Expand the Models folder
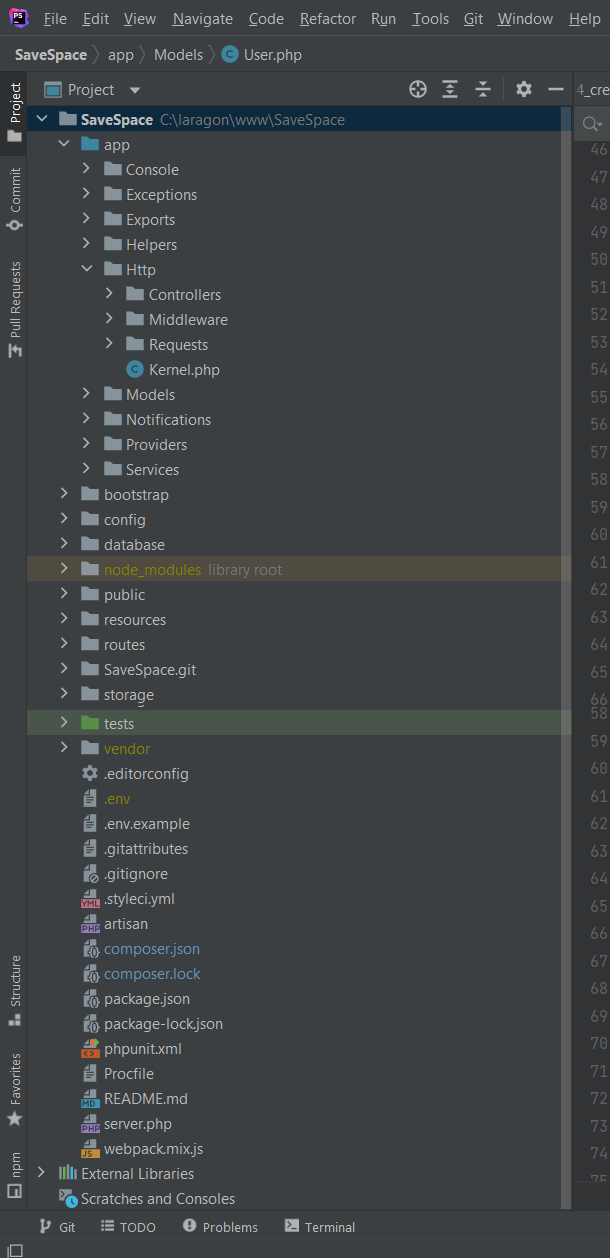This screenshot has height=1258, width=610. (x=87, y=395)
